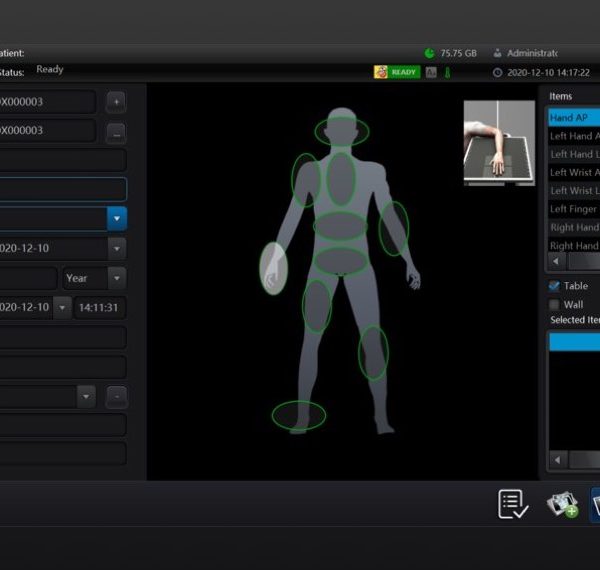Image resolution: width=600 pixels, height=570 pixels.
Task: Click the green thermometer status icon
Action: pyautogui.click(x=448, y=72)
